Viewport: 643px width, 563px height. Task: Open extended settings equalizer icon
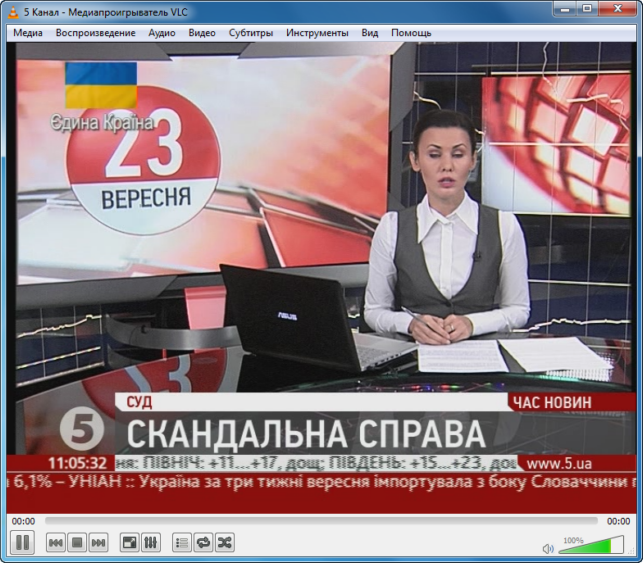pos(150,543)
